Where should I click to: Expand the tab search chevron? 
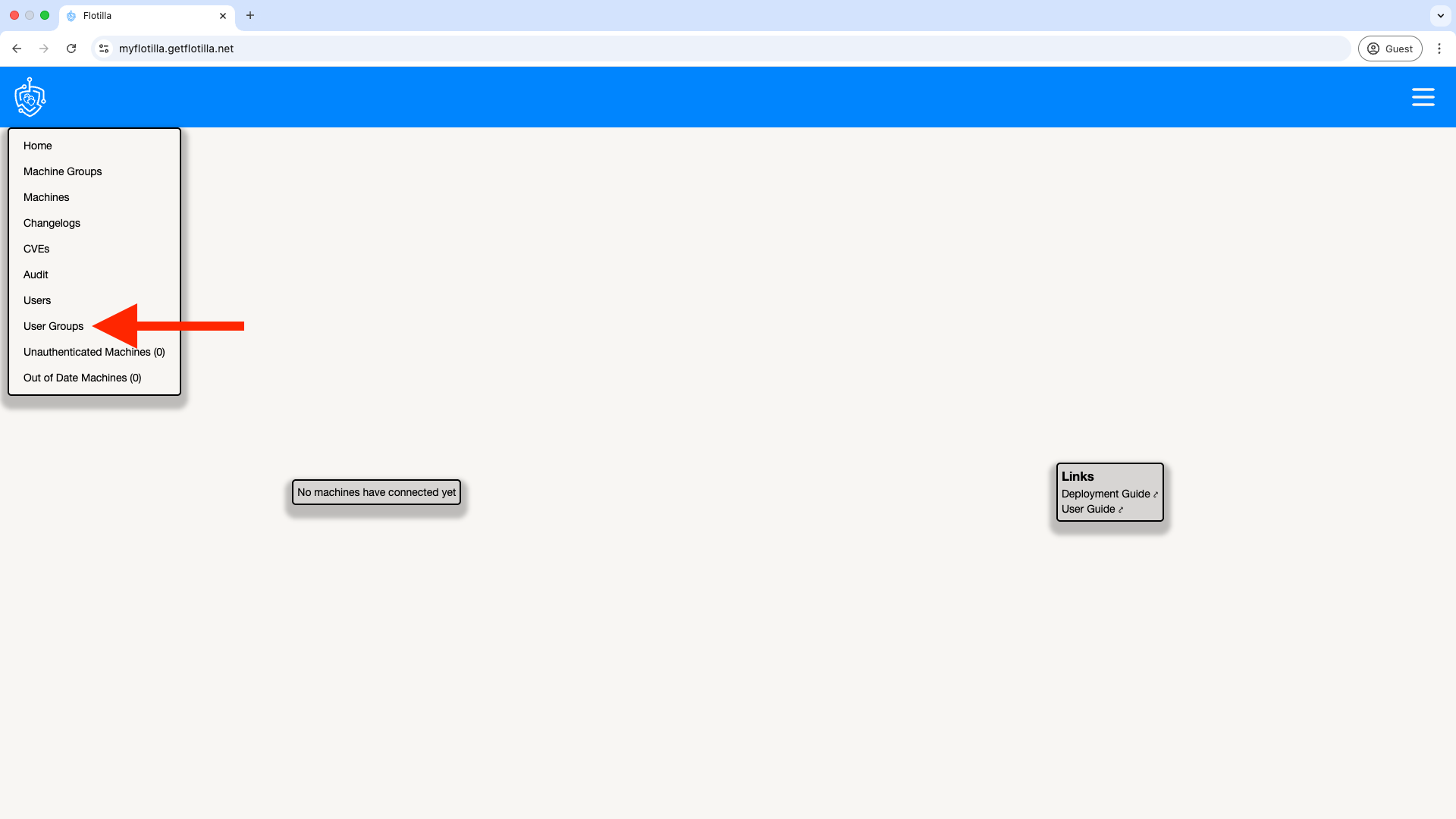(1440, 15)
